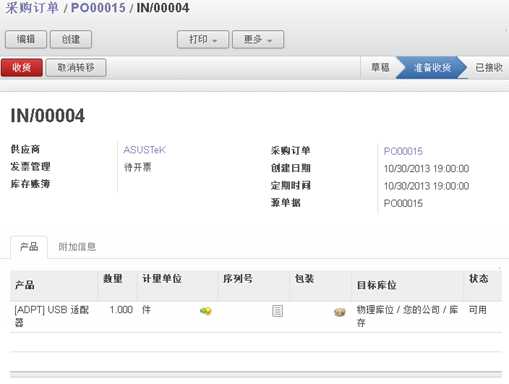Sort by the 产品 column header
This screenshot has width=509, height=384.
click(54, 285)
